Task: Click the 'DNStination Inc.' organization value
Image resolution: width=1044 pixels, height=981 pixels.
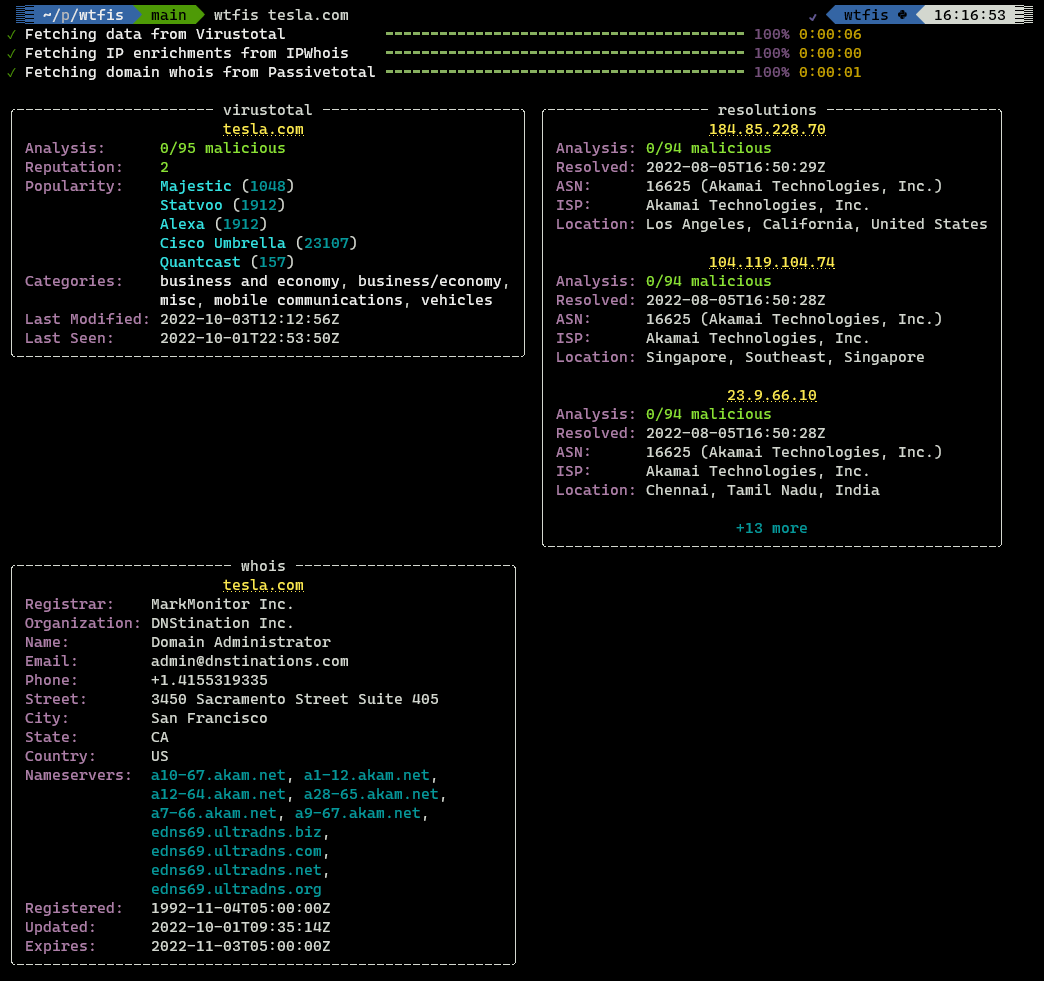Action: pyautogui.click(x=222, y=623)
